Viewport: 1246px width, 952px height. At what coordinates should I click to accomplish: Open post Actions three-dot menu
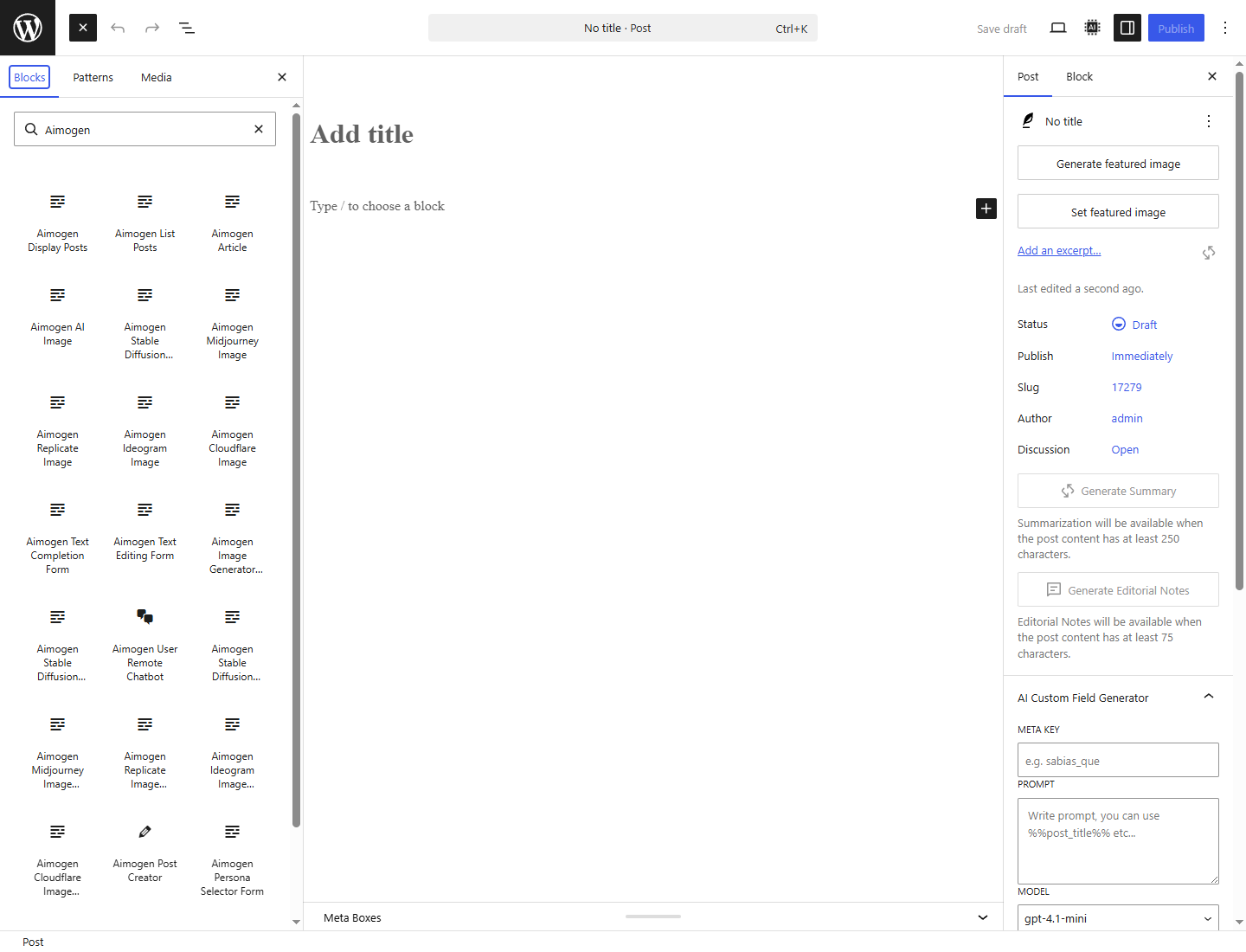[1209, 121]
